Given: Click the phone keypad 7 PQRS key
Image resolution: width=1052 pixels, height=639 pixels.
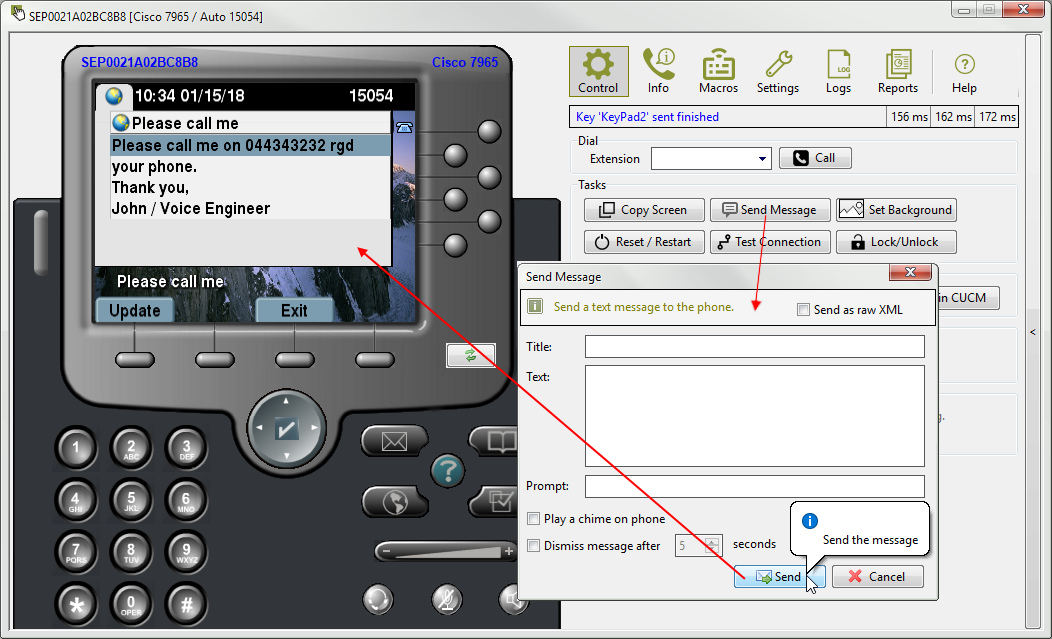Looking at the screenshot, I should [x=76, y=552].
